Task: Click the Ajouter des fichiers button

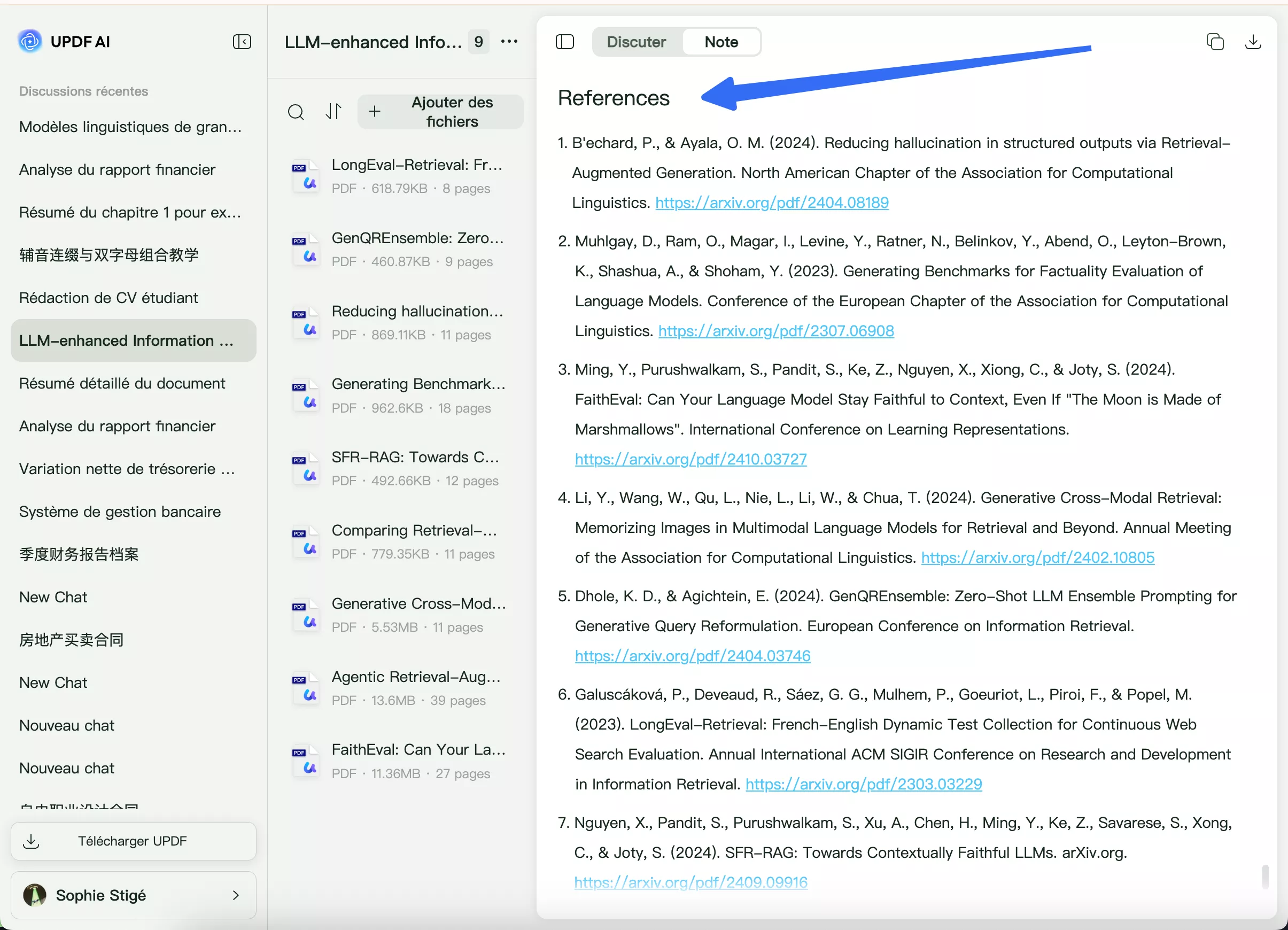Action: (452, 111)
